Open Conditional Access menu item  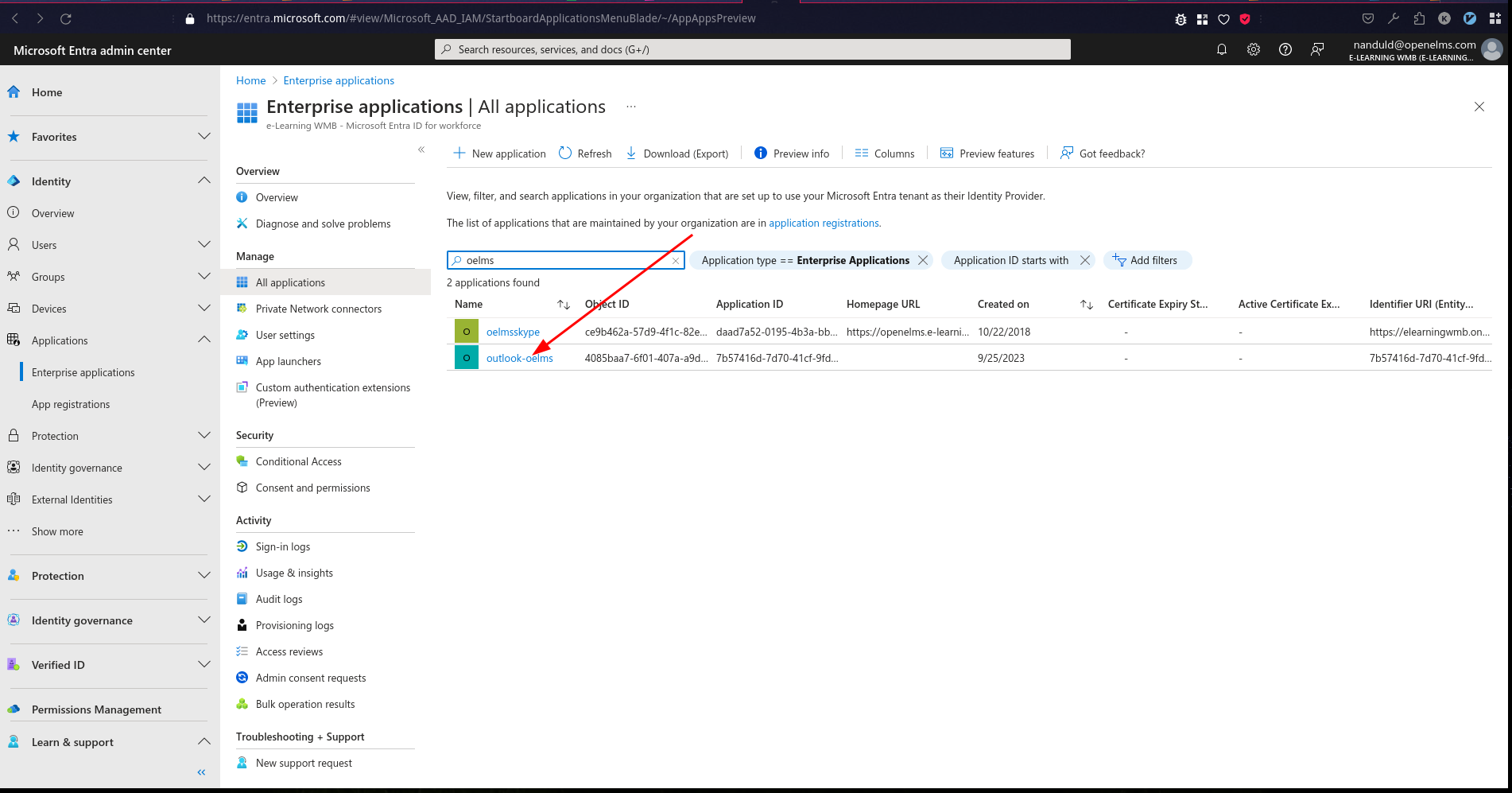[298, 461]
